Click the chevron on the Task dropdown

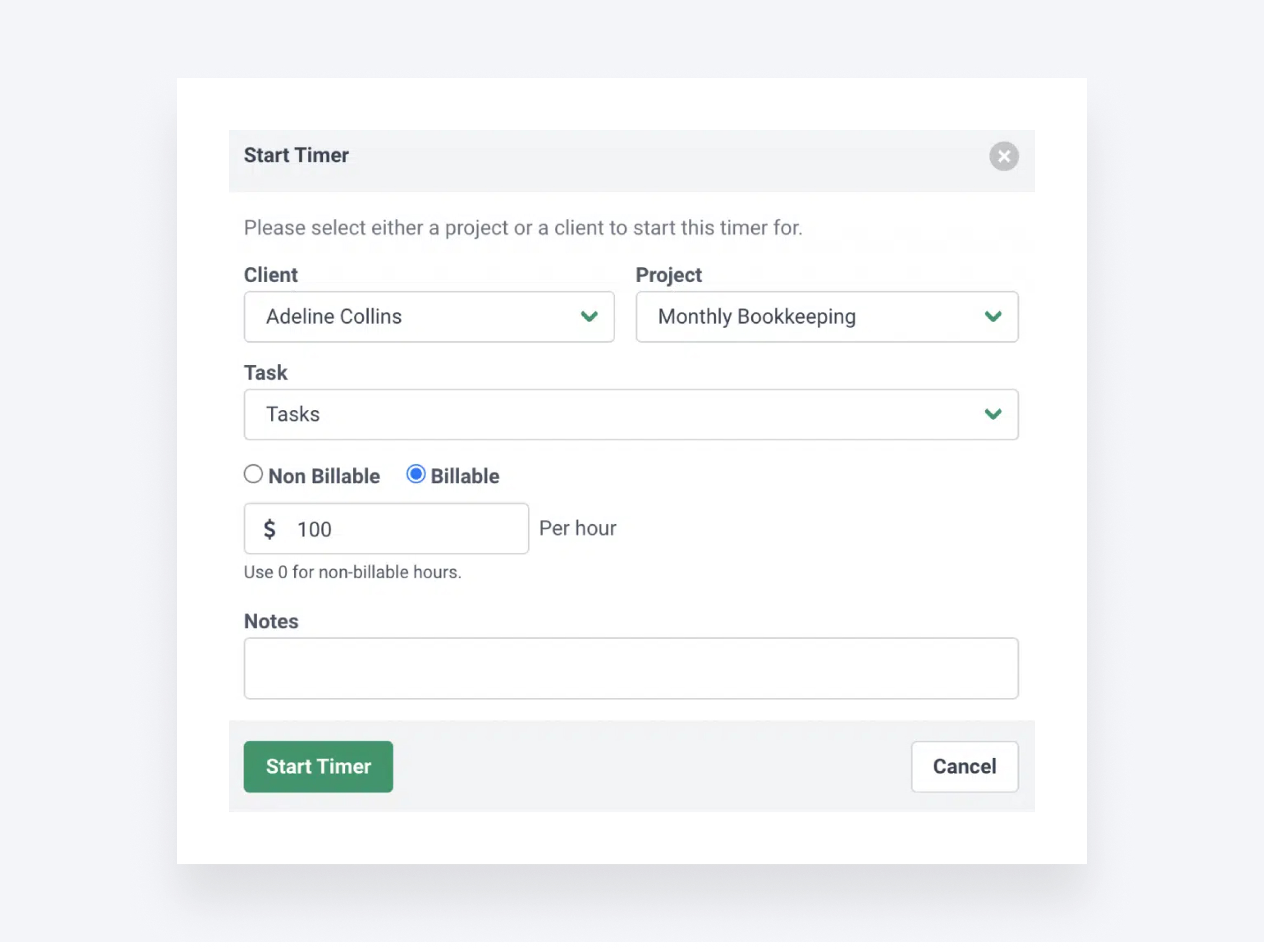(x=994, y=414)
